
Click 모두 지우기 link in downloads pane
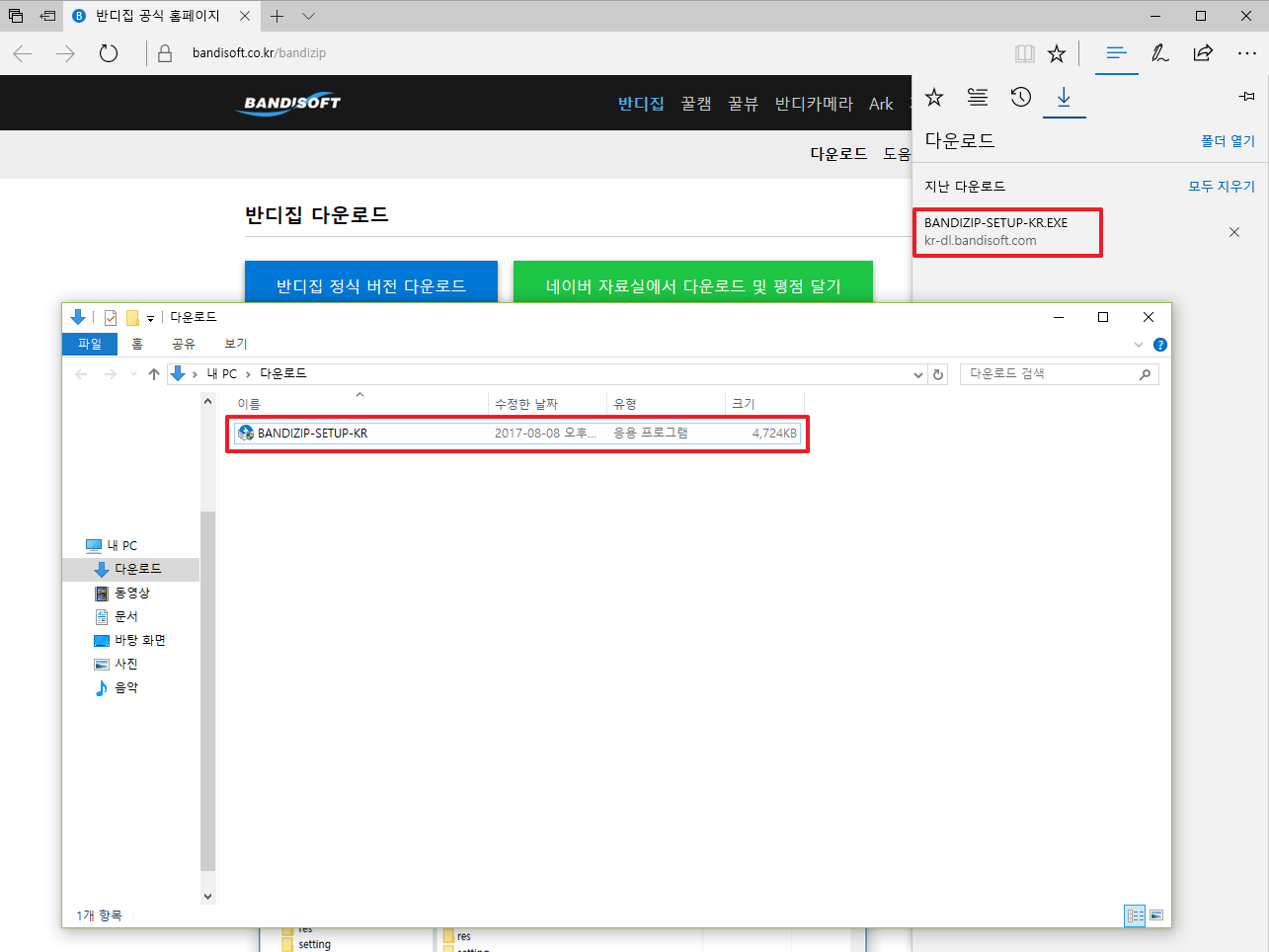1222,187
